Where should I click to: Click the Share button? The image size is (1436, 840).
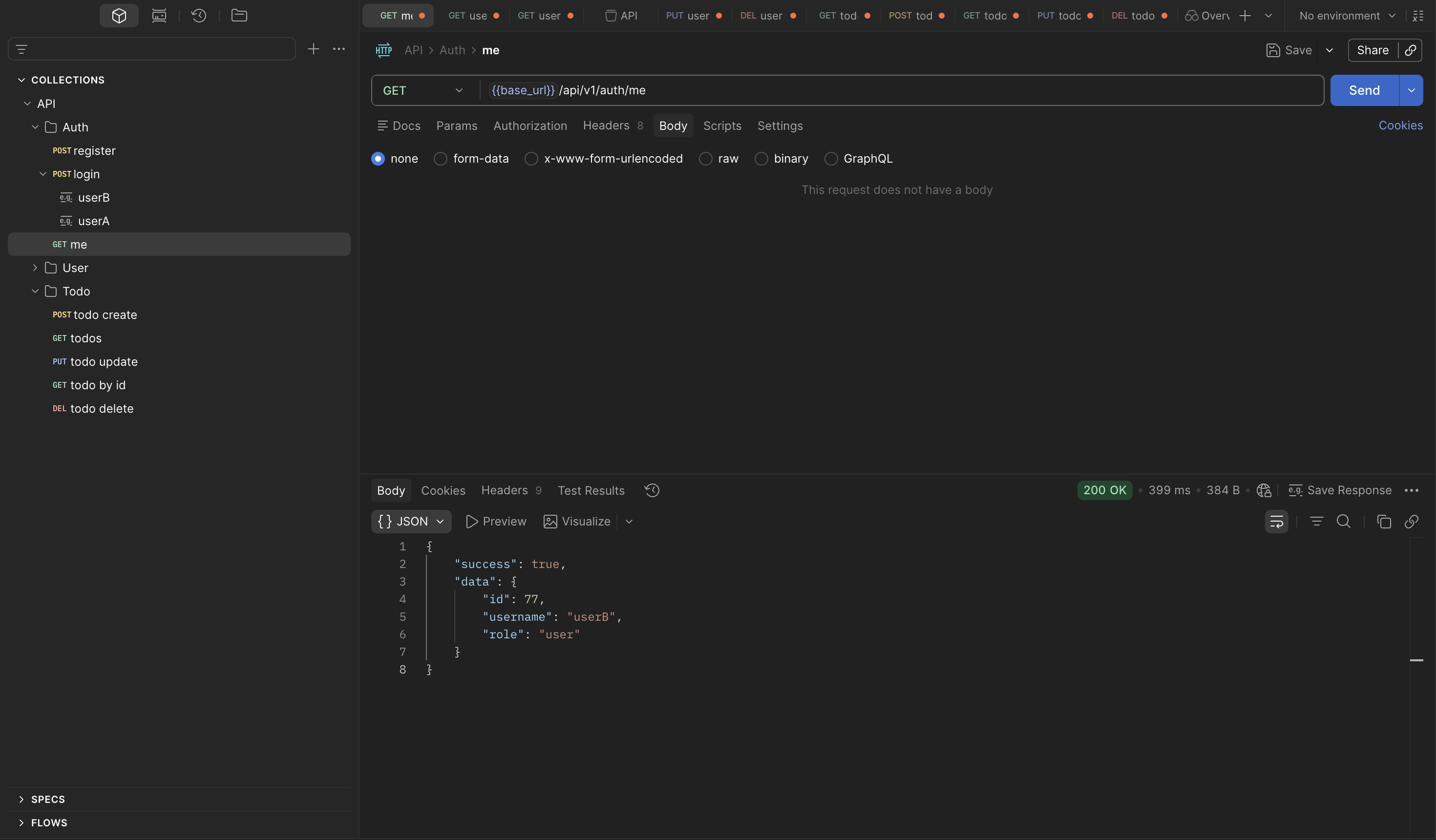coord(1372,50)
